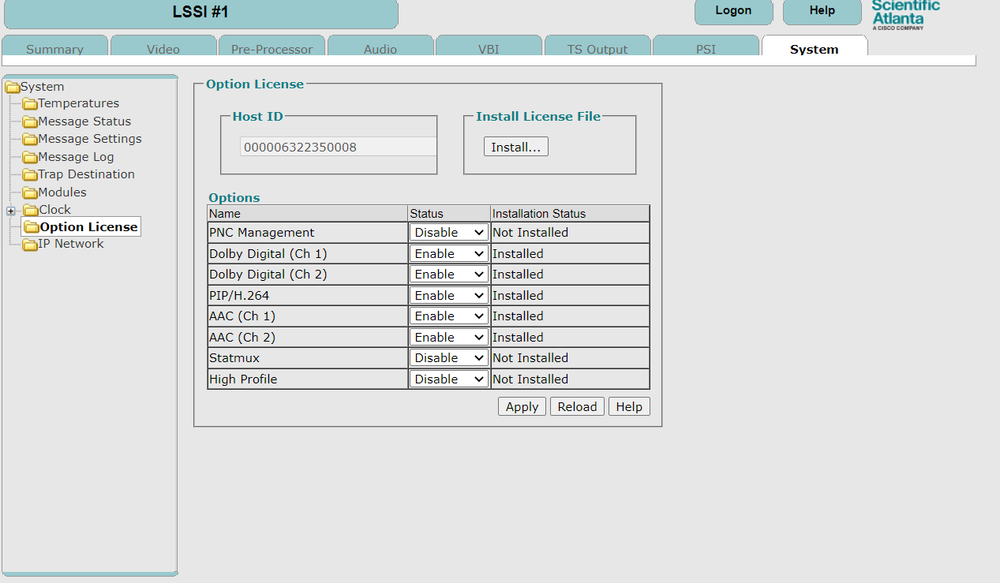Click the Host ID field
Screen dimensions: 1000x583
pyautogui.click(x=337, y=147)
